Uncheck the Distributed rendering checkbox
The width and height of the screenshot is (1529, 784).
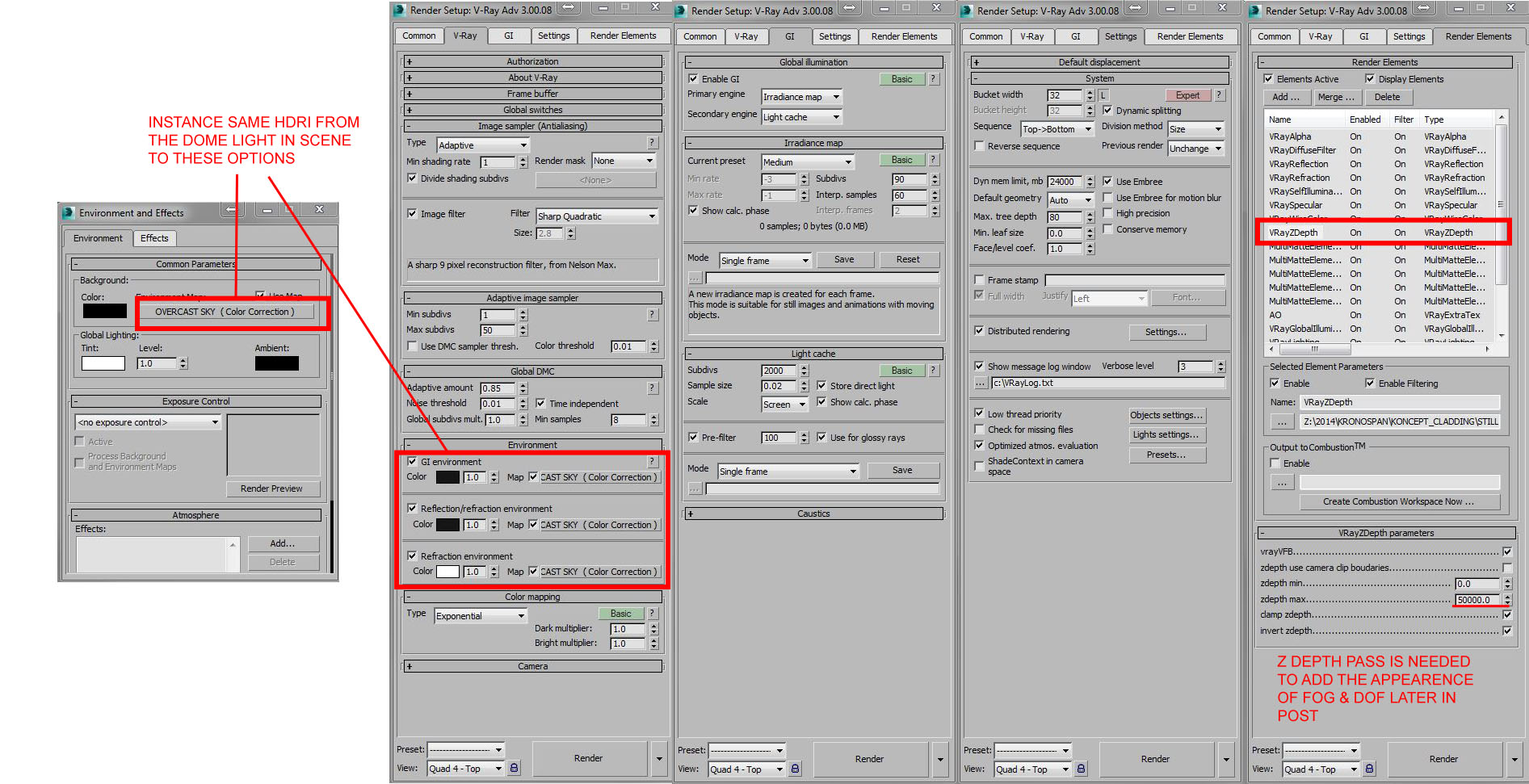point(979,331)
